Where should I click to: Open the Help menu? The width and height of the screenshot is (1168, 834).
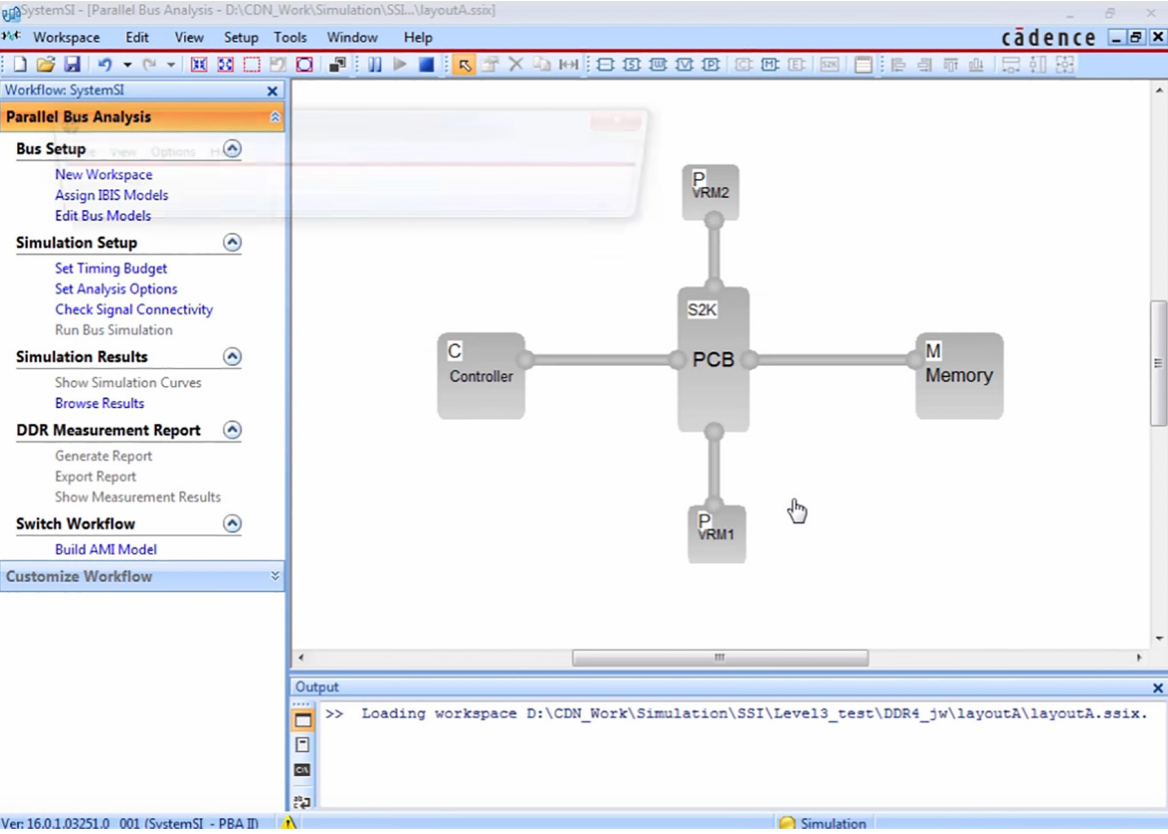[x=418, y=37]
